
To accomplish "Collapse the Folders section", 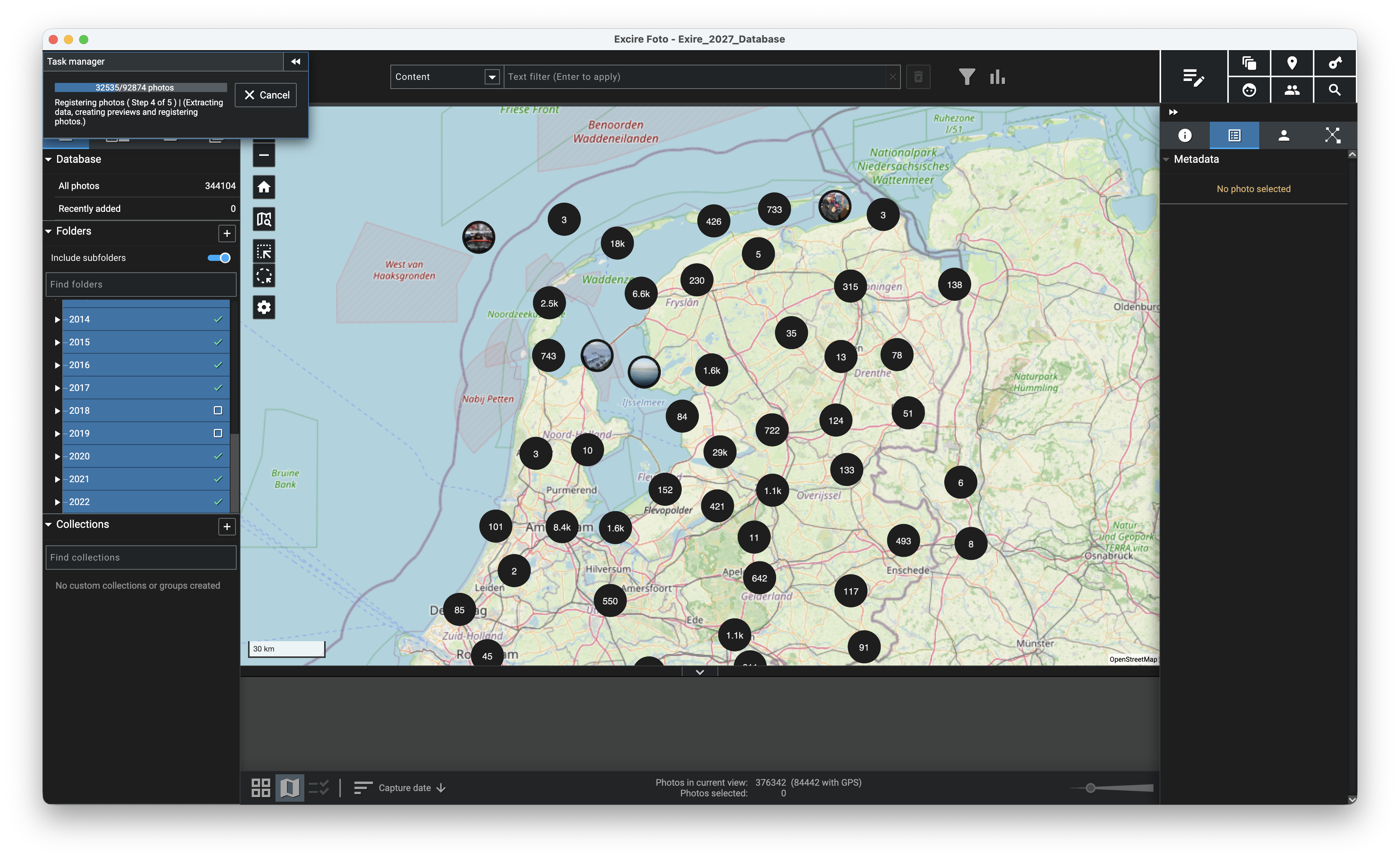I will 48,231.
